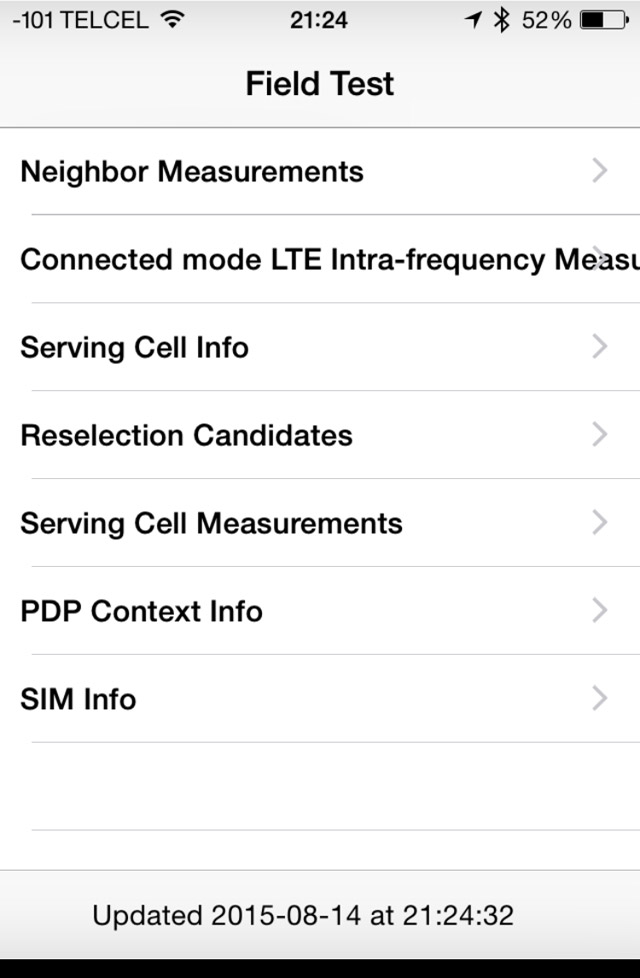Tap the chevron on SIM Info row
Viewport: 640px width, 978px height.
[599, 699]
